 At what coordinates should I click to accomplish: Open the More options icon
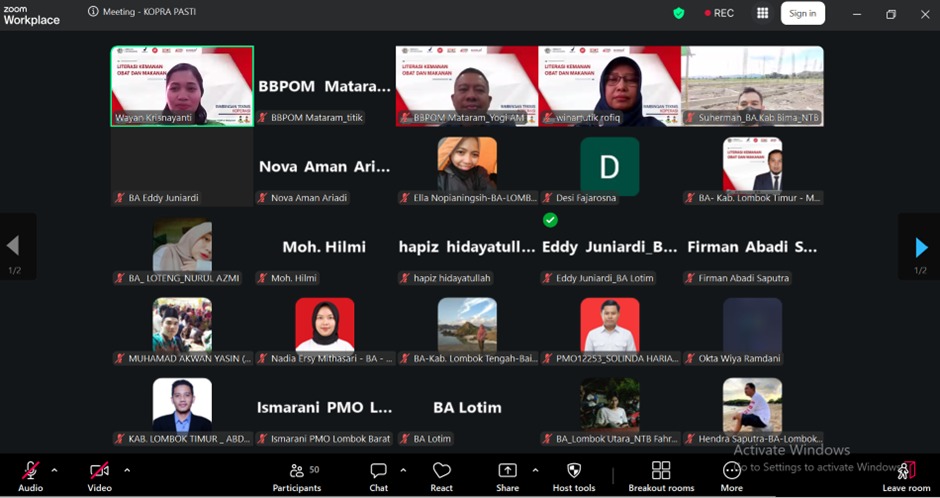(731, 470)
